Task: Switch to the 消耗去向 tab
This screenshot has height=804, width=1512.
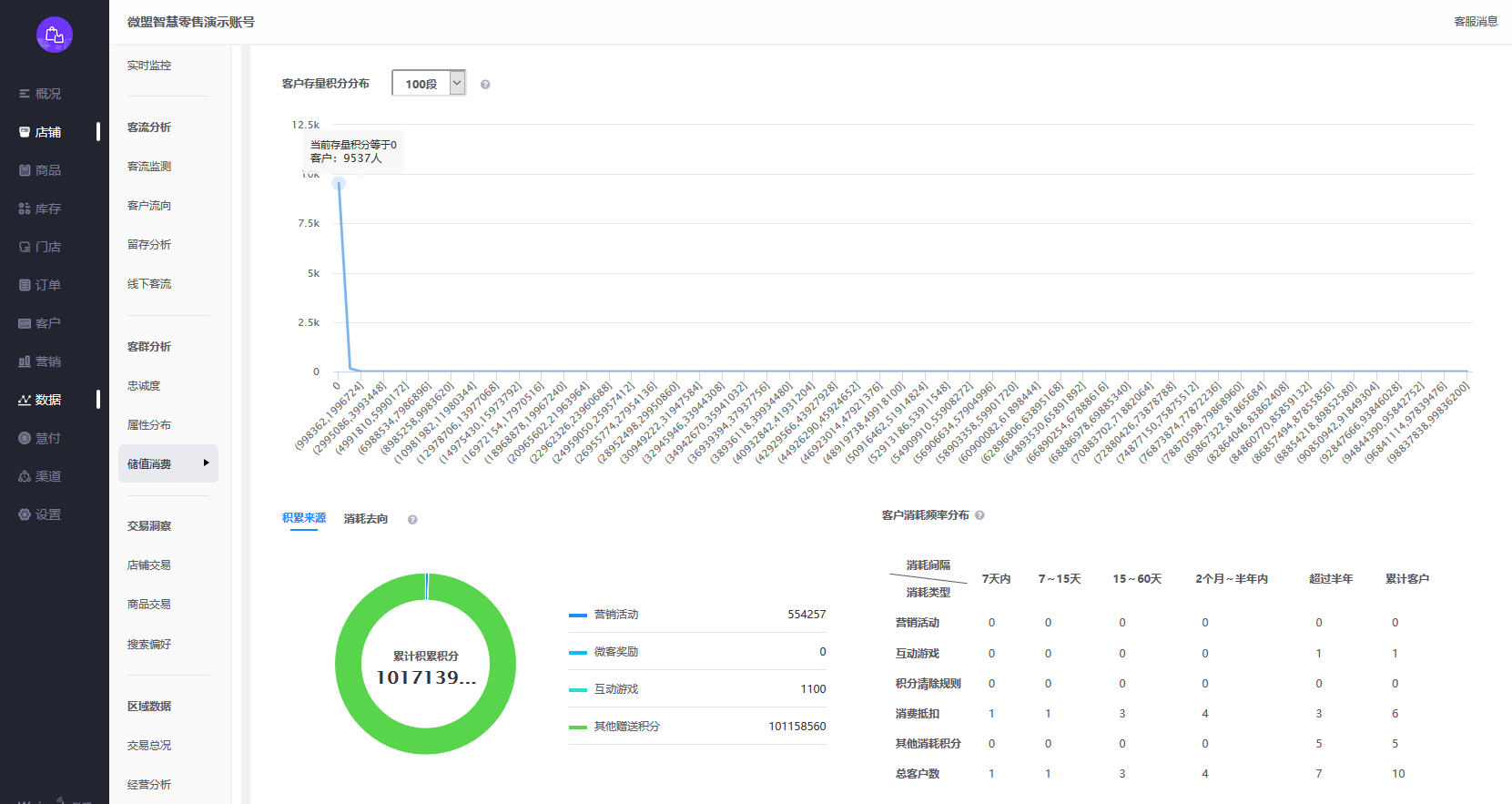Action: pos(365,519)
